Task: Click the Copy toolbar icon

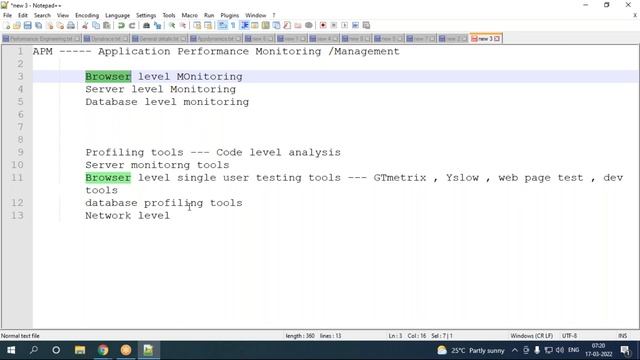Action: pyautogui.click(x=96, y=25)
